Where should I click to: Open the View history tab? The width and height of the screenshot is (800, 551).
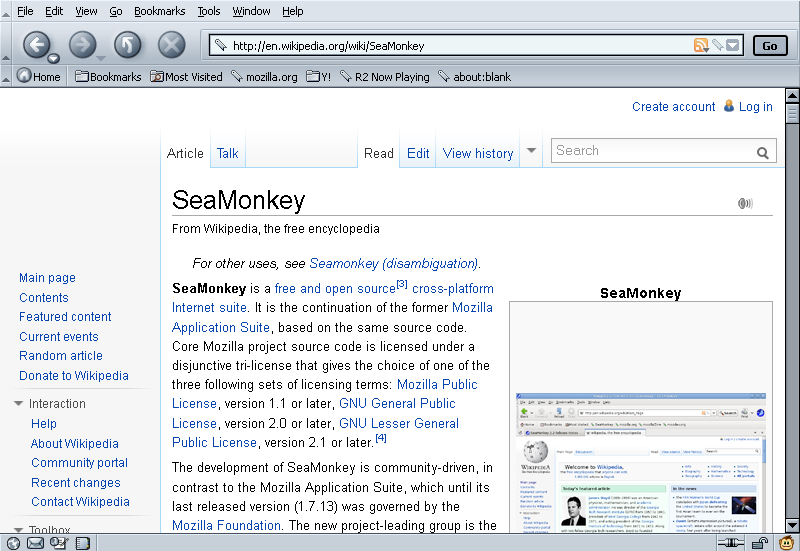pyautogui.click(x=478, y=153)
